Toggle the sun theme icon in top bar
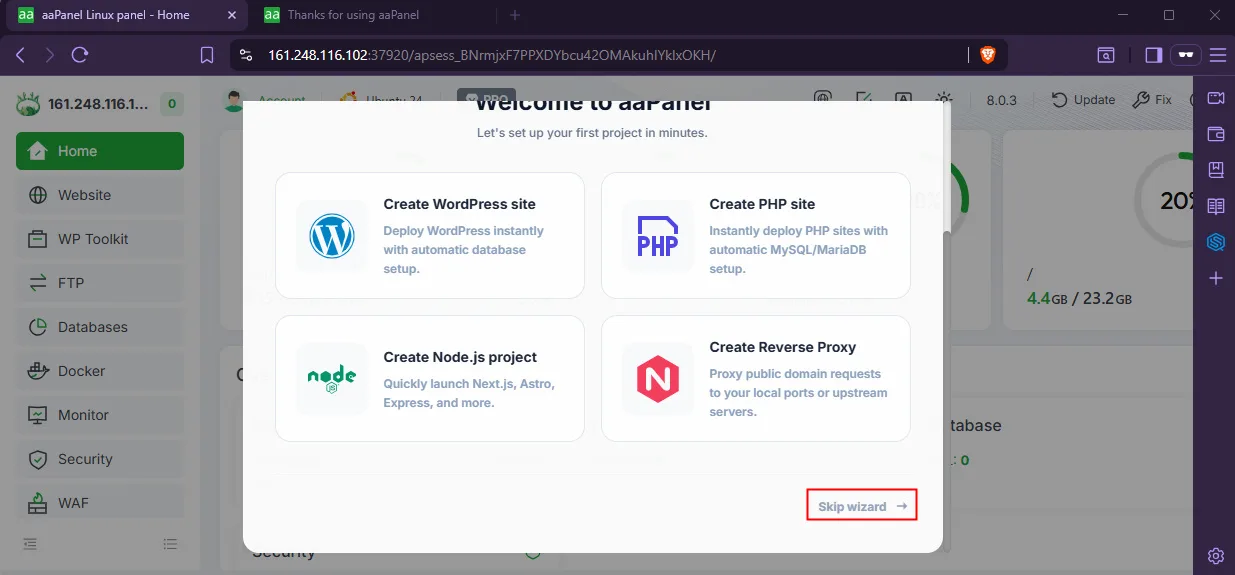The height and width of the screenshot is (575, 1235). pos(945,100)
